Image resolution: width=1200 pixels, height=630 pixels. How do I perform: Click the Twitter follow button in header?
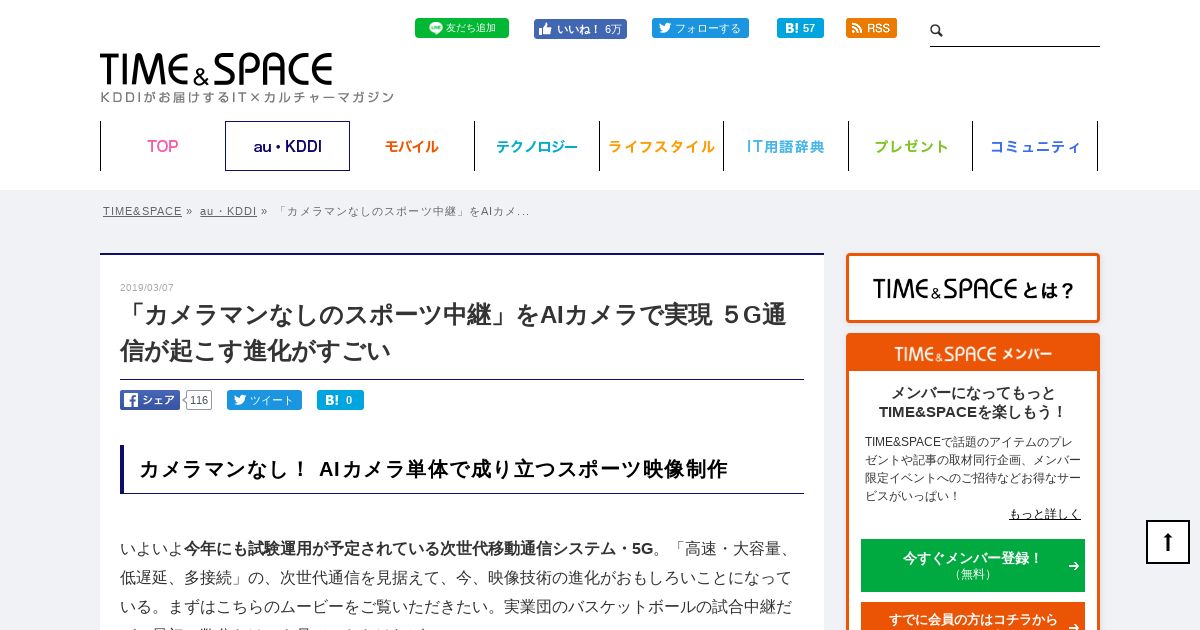[700, 28]
